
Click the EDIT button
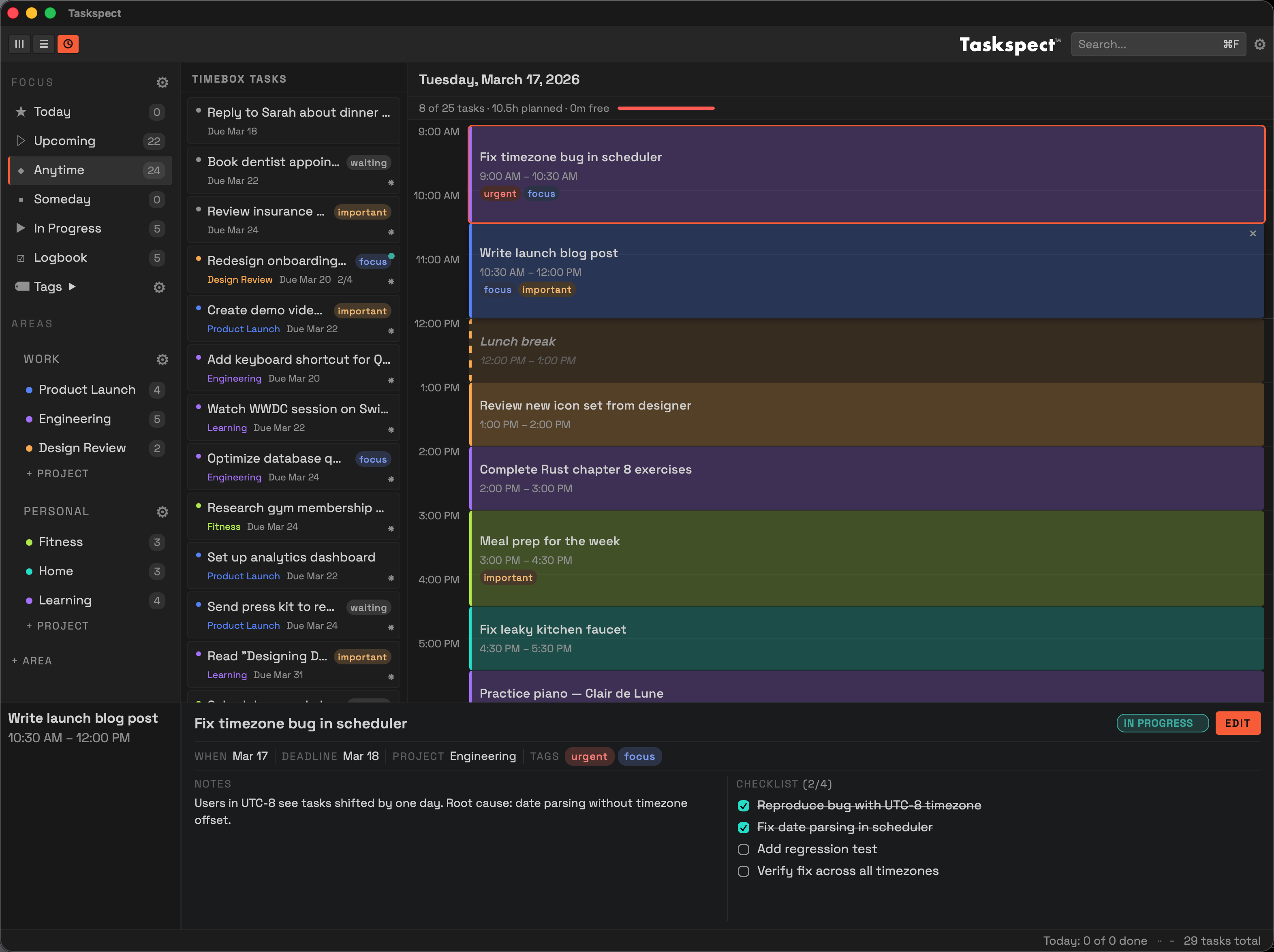click(1238, 723)
